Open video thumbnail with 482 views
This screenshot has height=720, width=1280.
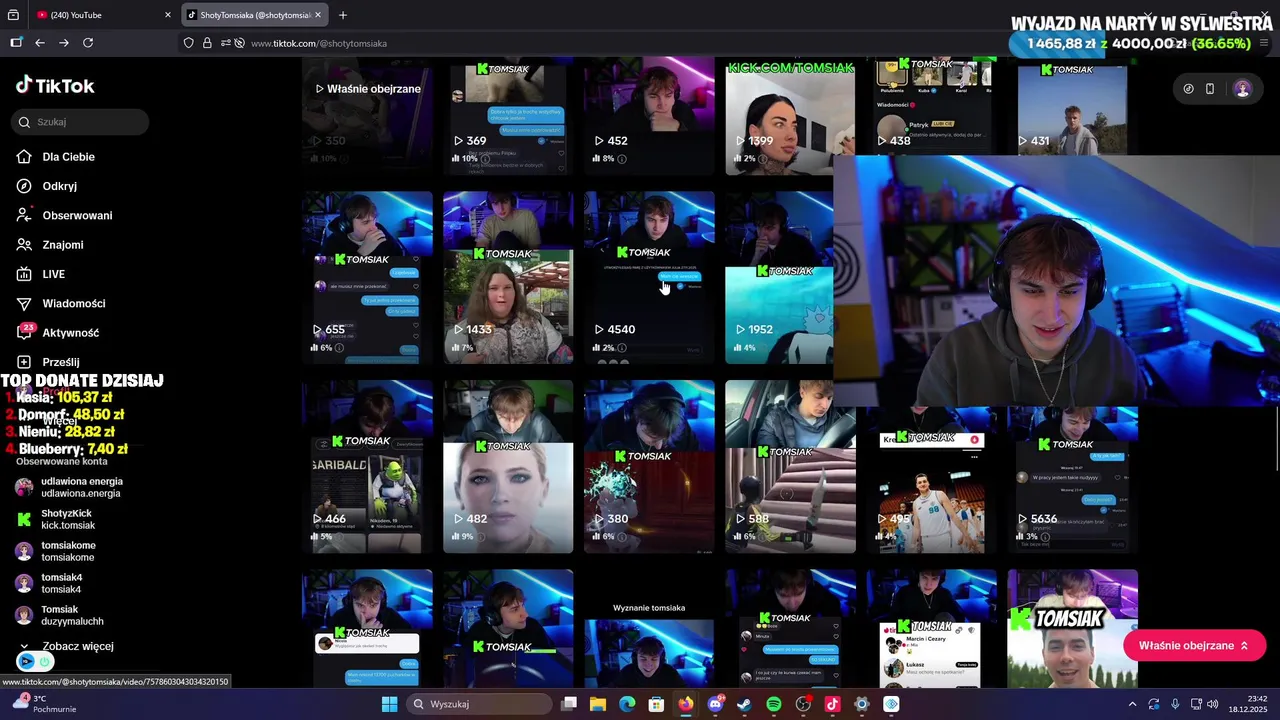click(x=508, y=466)
